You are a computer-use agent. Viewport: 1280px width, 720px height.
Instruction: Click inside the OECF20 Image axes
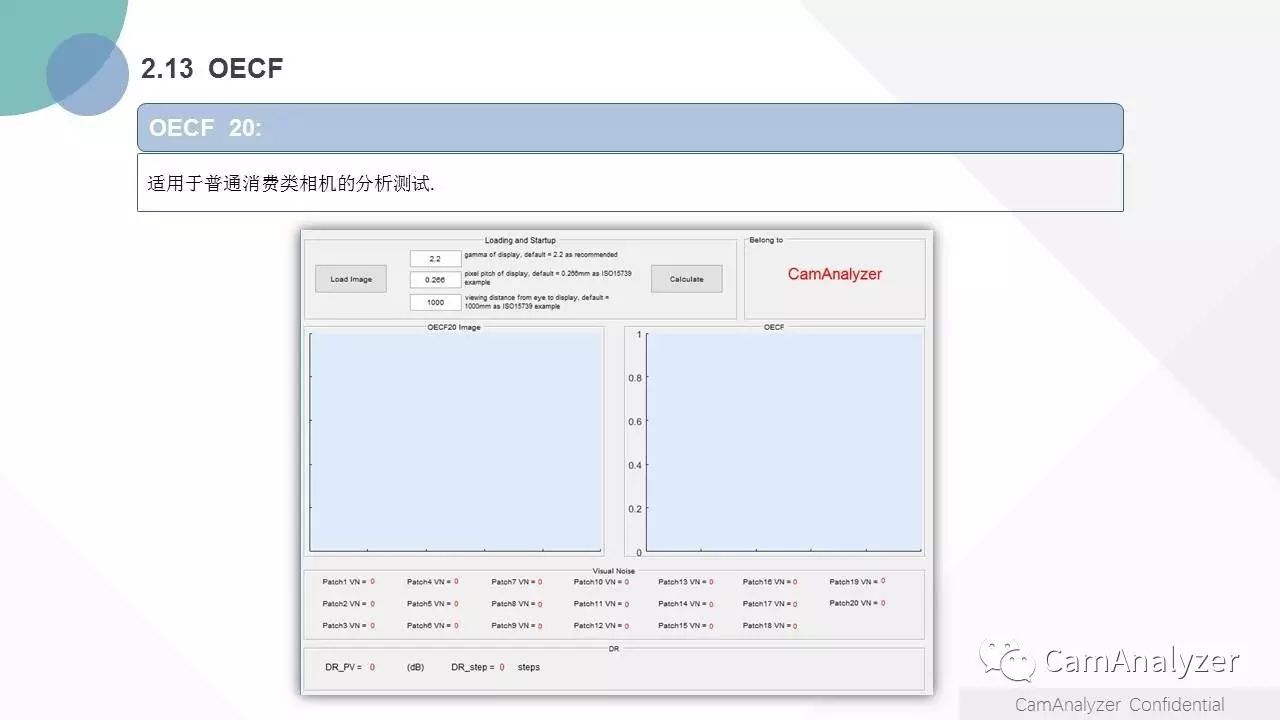(x=456, y=442)
